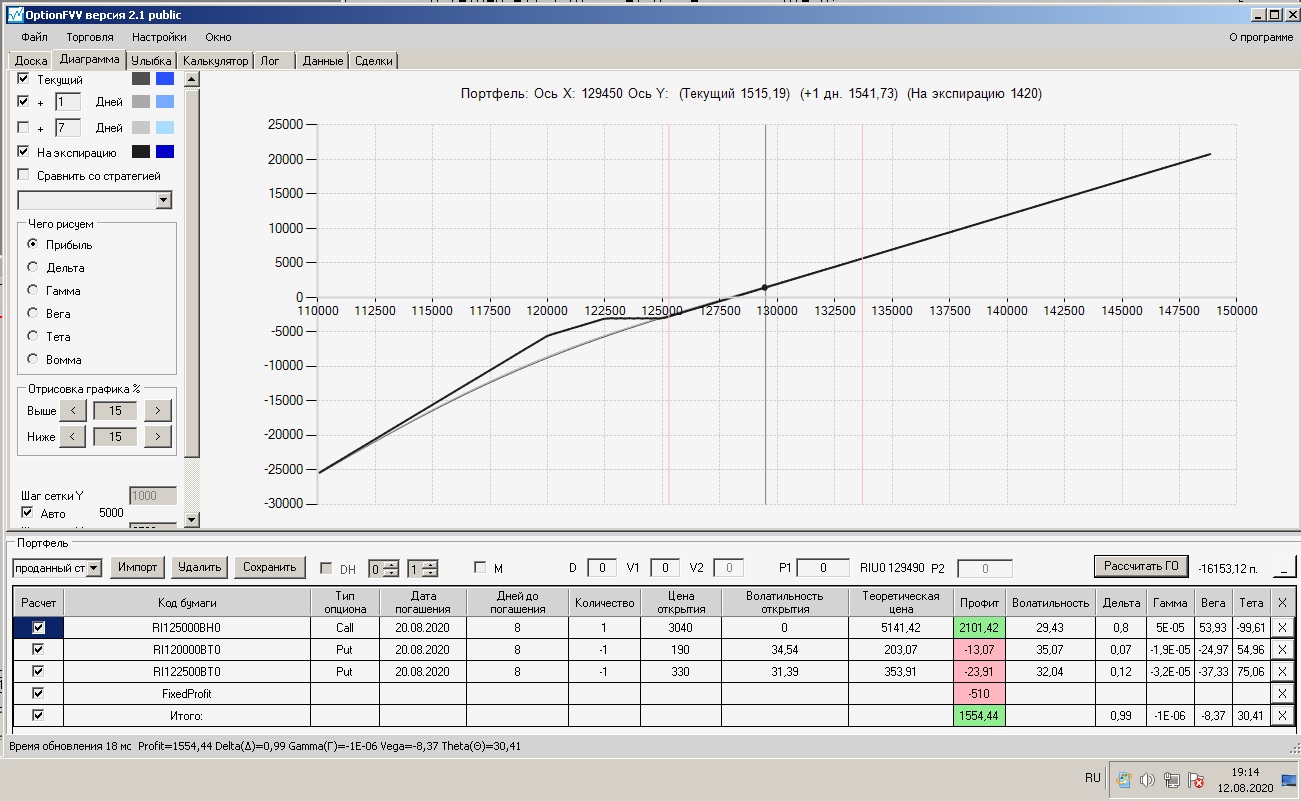1301x801 pixels.
Task: Uncheck the Текущий curve checkbox
Action: [23, 79]
